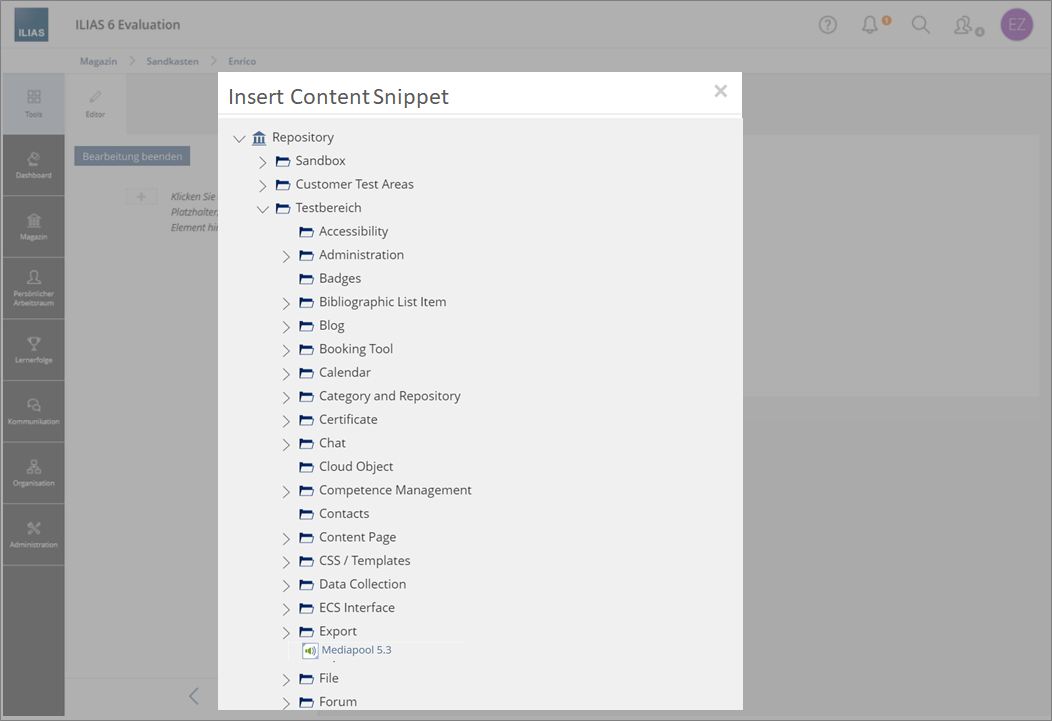
Task: Open the EZ user avatar menu
Action: pyautogui.click(x=1016, y=25)
